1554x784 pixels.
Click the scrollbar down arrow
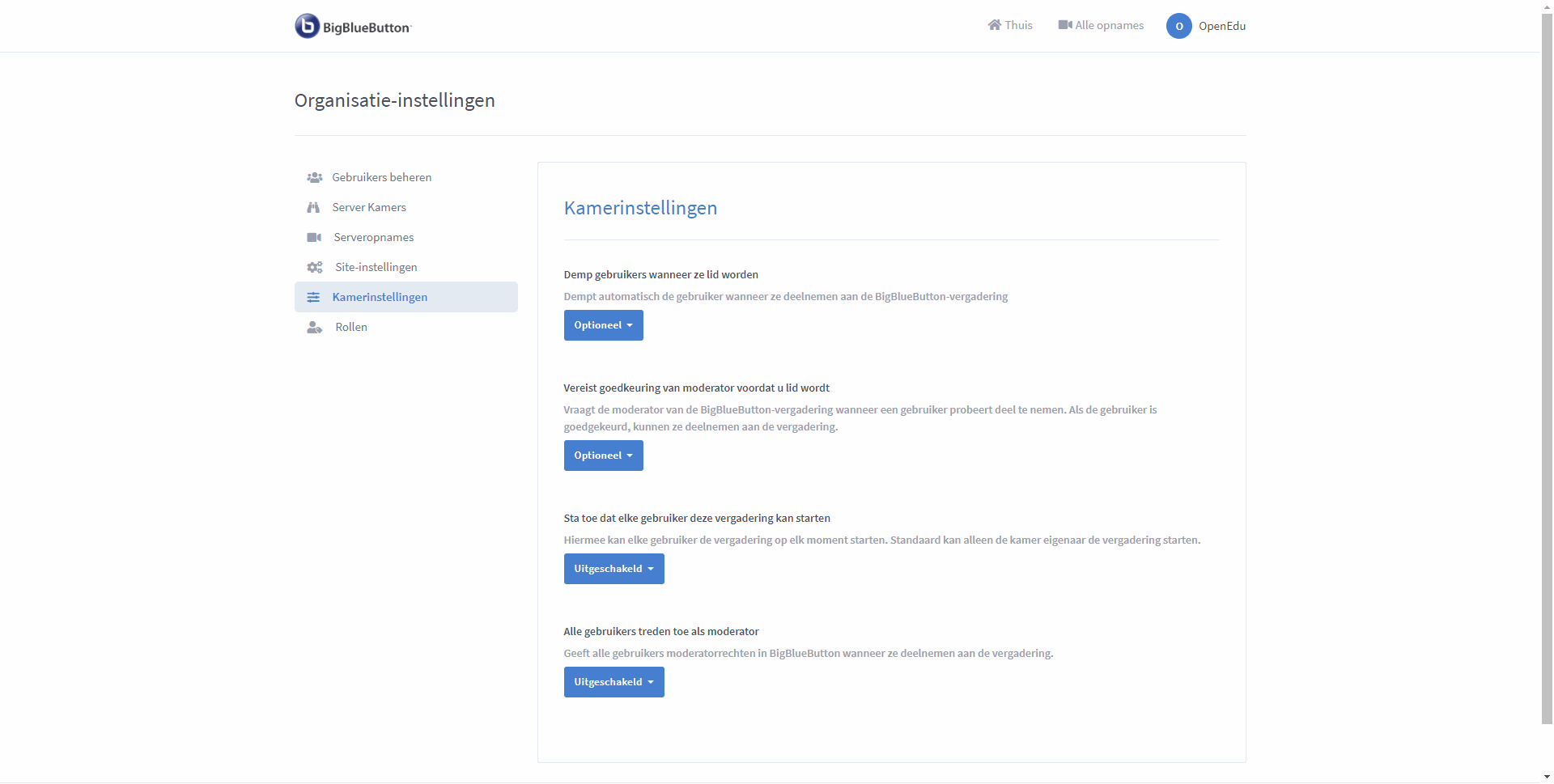[x=1547, y=777]
